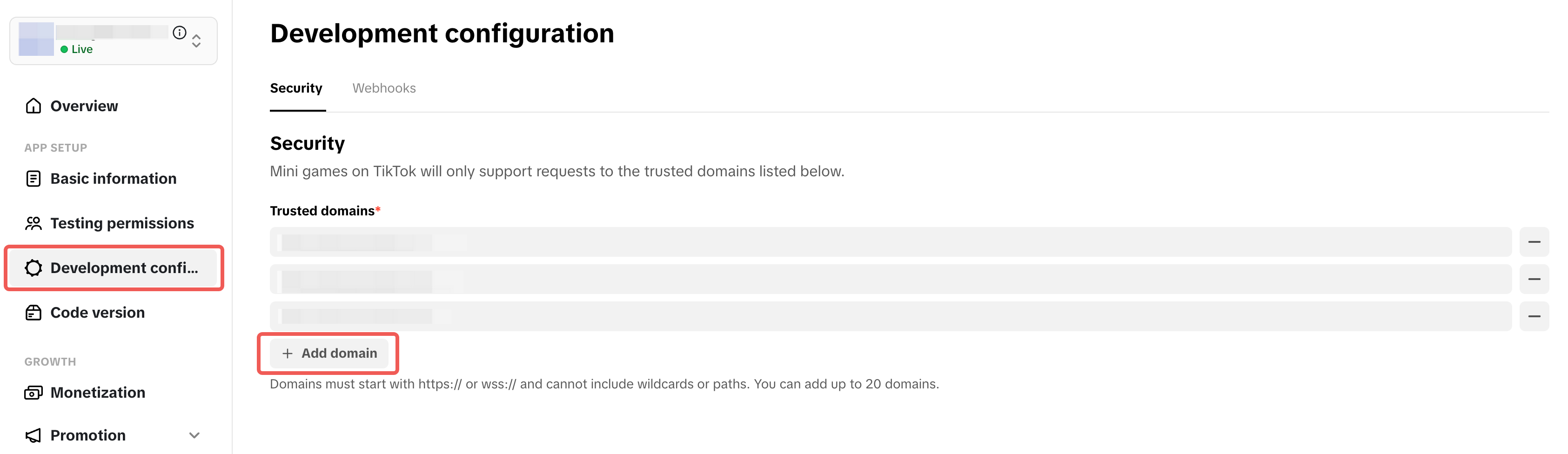Click the Testing permissions people icon
The height and width of the screenshot is (454, 1568).
click(34, 223)
